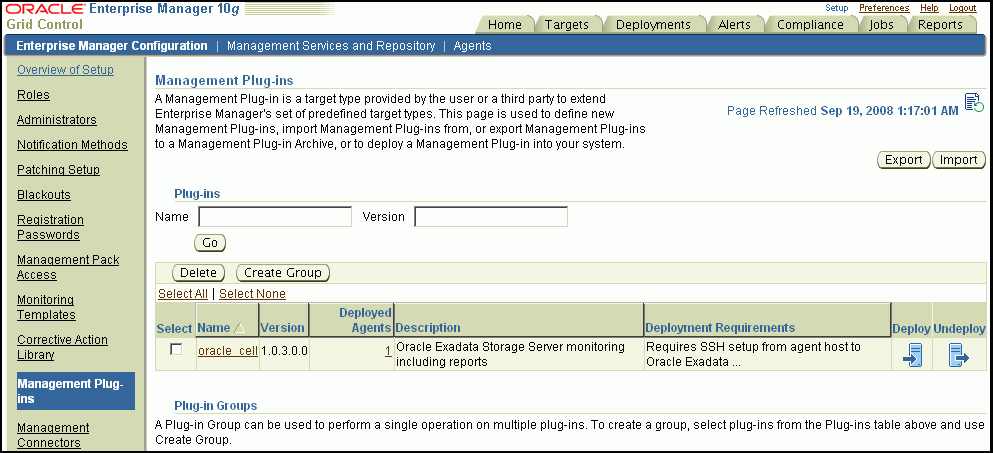Open Roles in the sidebar

pyautogui.click(x=33, y=95)
